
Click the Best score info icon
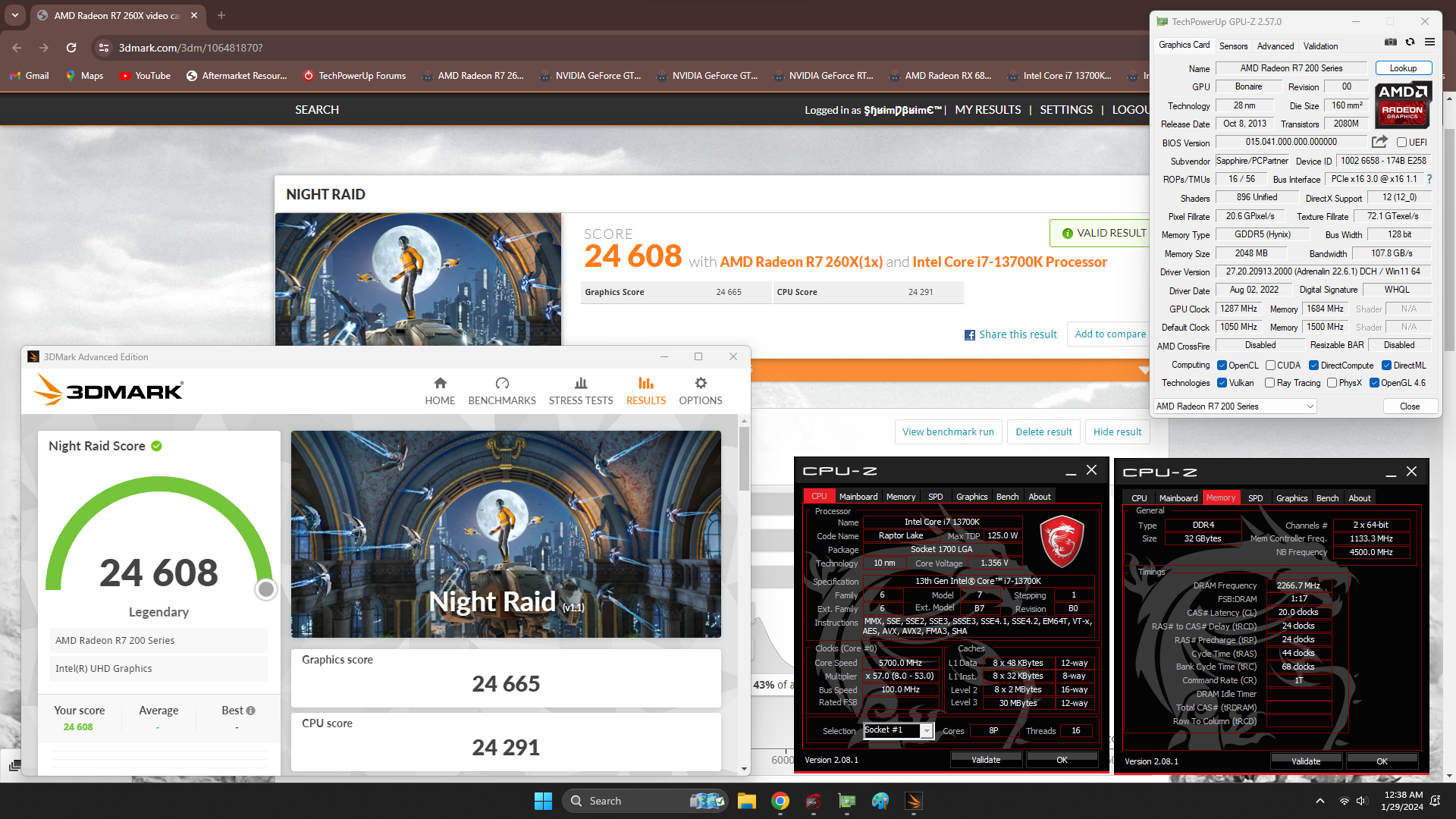click(x=251, y=711)
